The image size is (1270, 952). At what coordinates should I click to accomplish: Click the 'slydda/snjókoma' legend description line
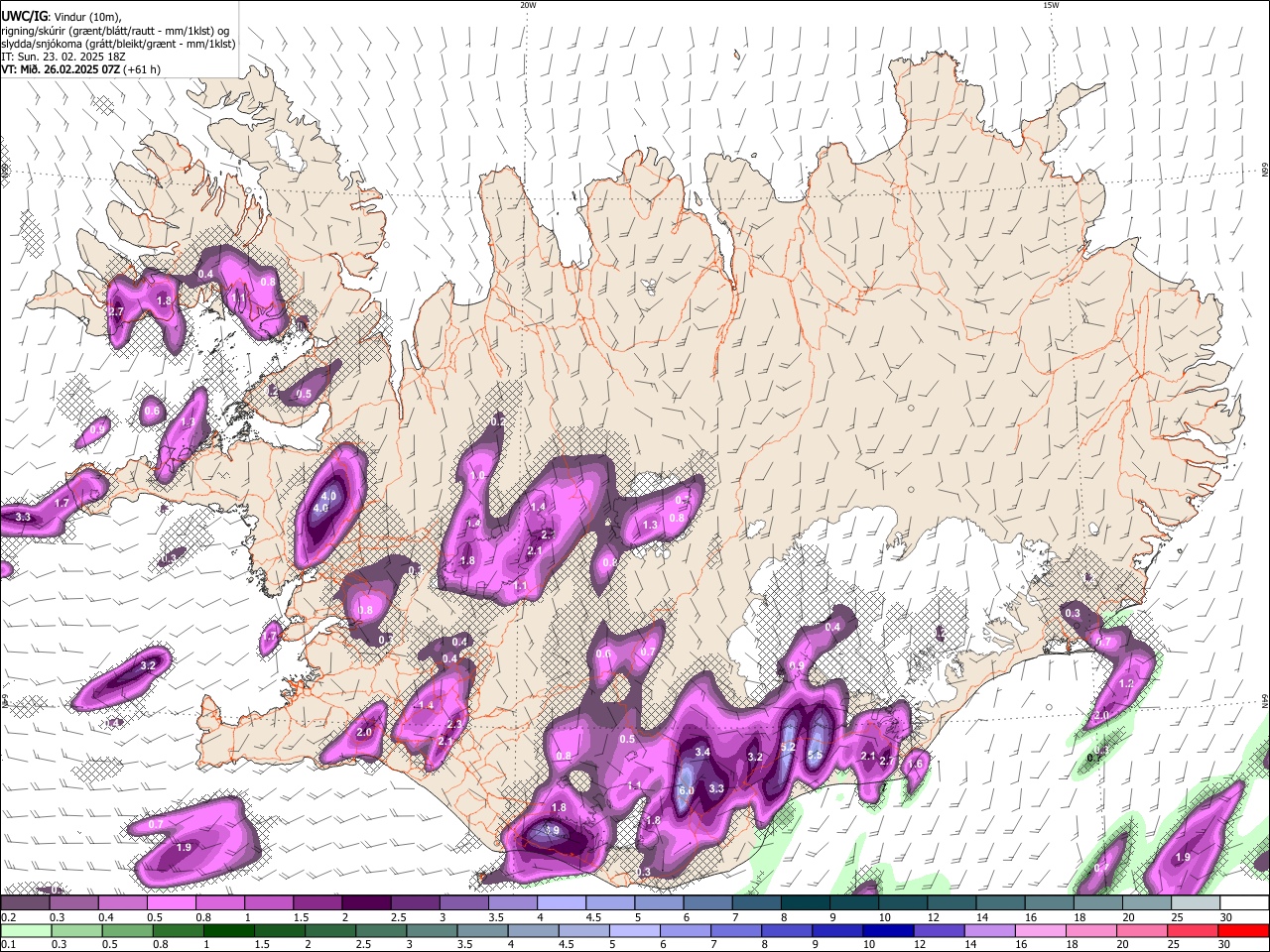click(x=118, y=44)
